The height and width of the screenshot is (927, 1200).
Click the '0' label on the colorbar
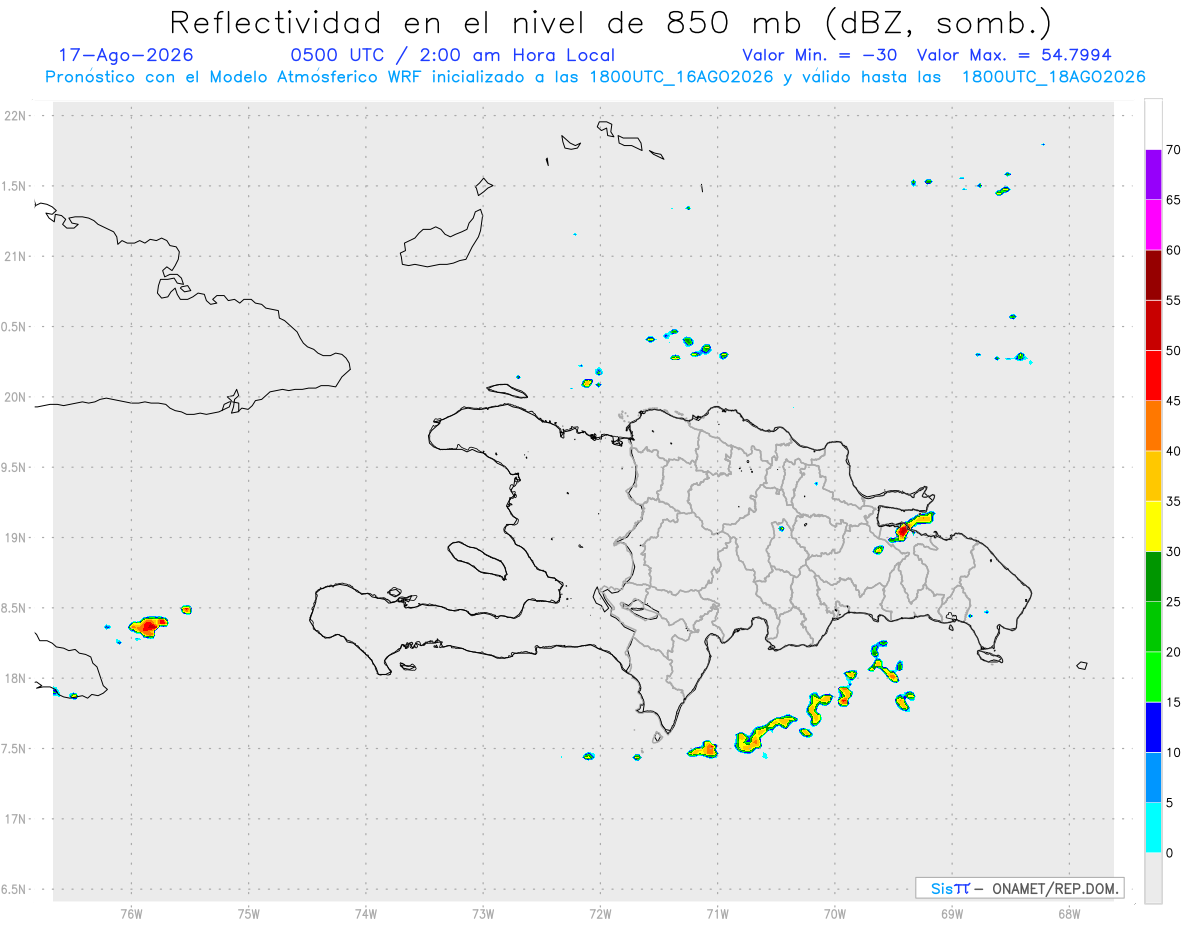point(1169,853)
